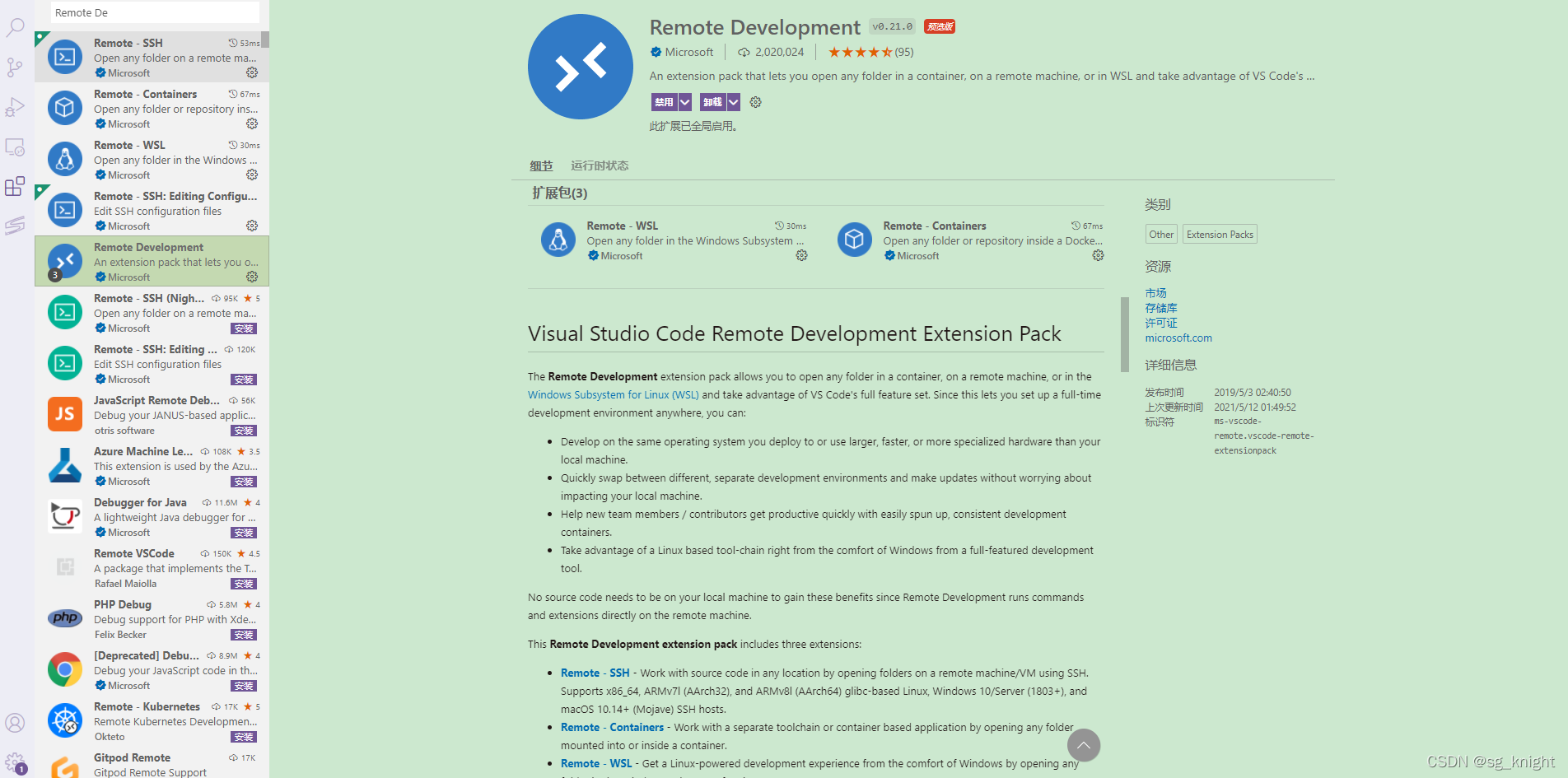
Task: Click the scroll-to-top round button
Action: pos(1084,745)
